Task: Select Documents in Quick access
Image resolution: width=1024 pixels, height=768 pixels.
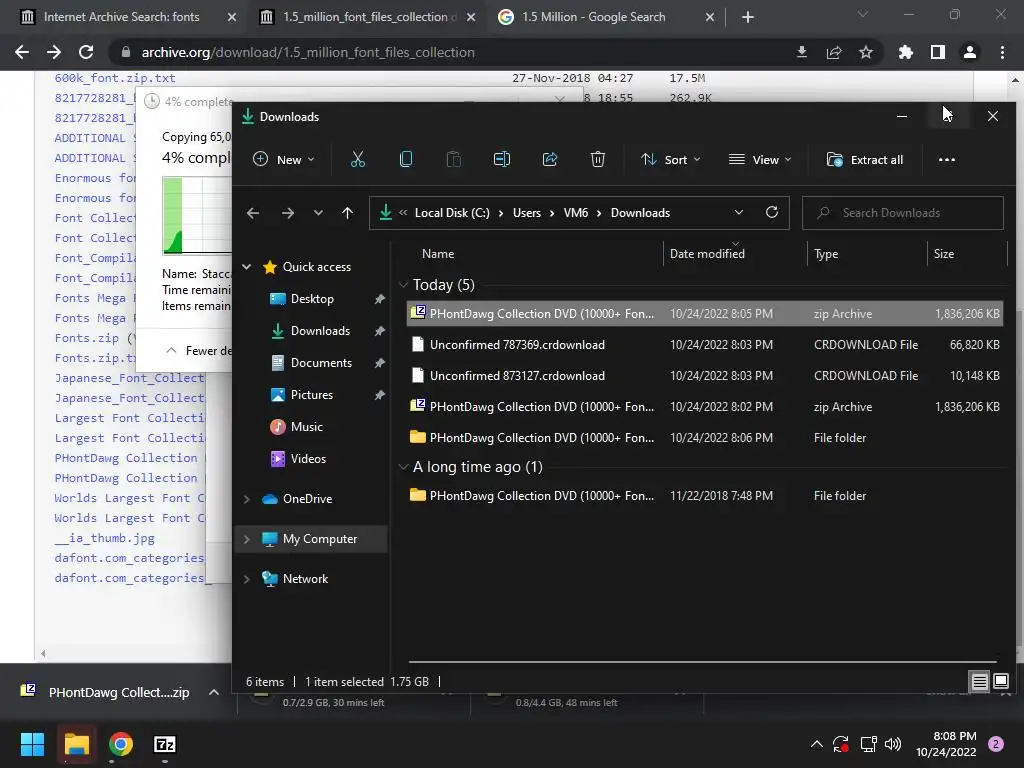Action: point(321,362)
